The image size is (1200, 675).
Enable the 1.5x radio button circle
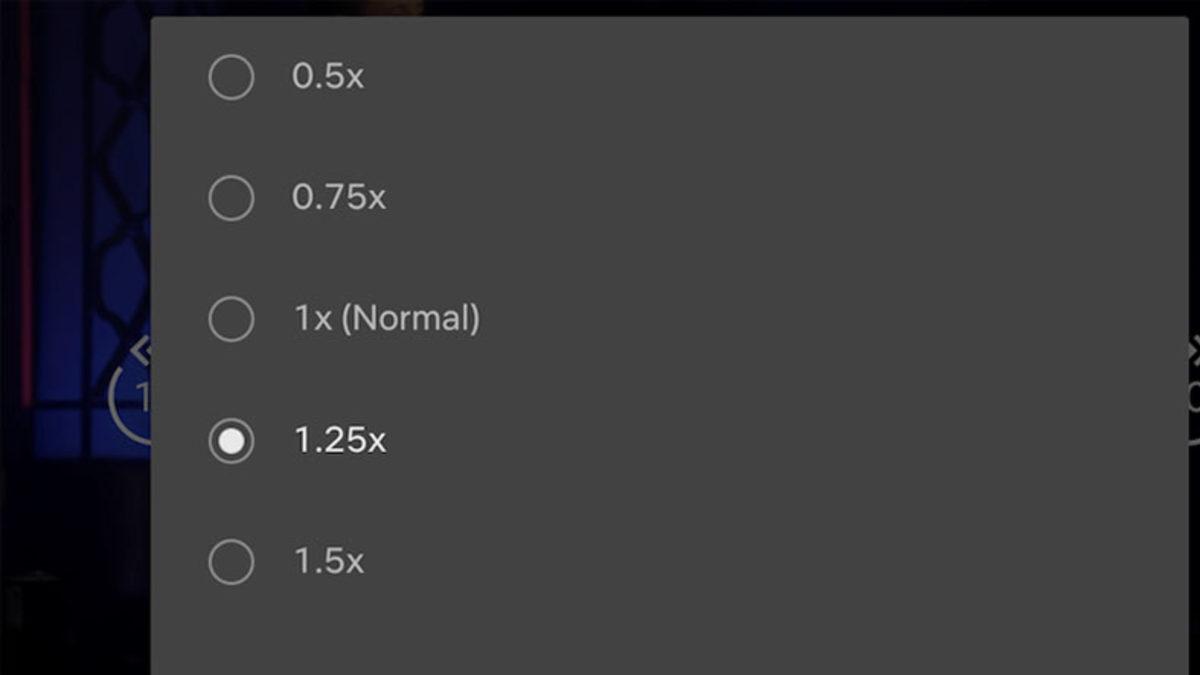click(231, 562)
